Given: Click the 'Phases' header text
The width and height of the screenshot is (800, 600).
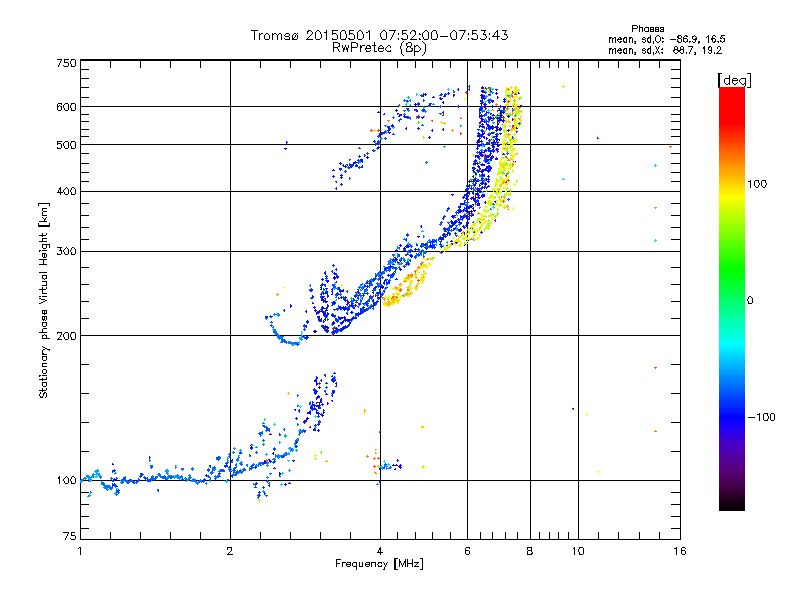Looking at the screenshot, I should coord(647,29).
